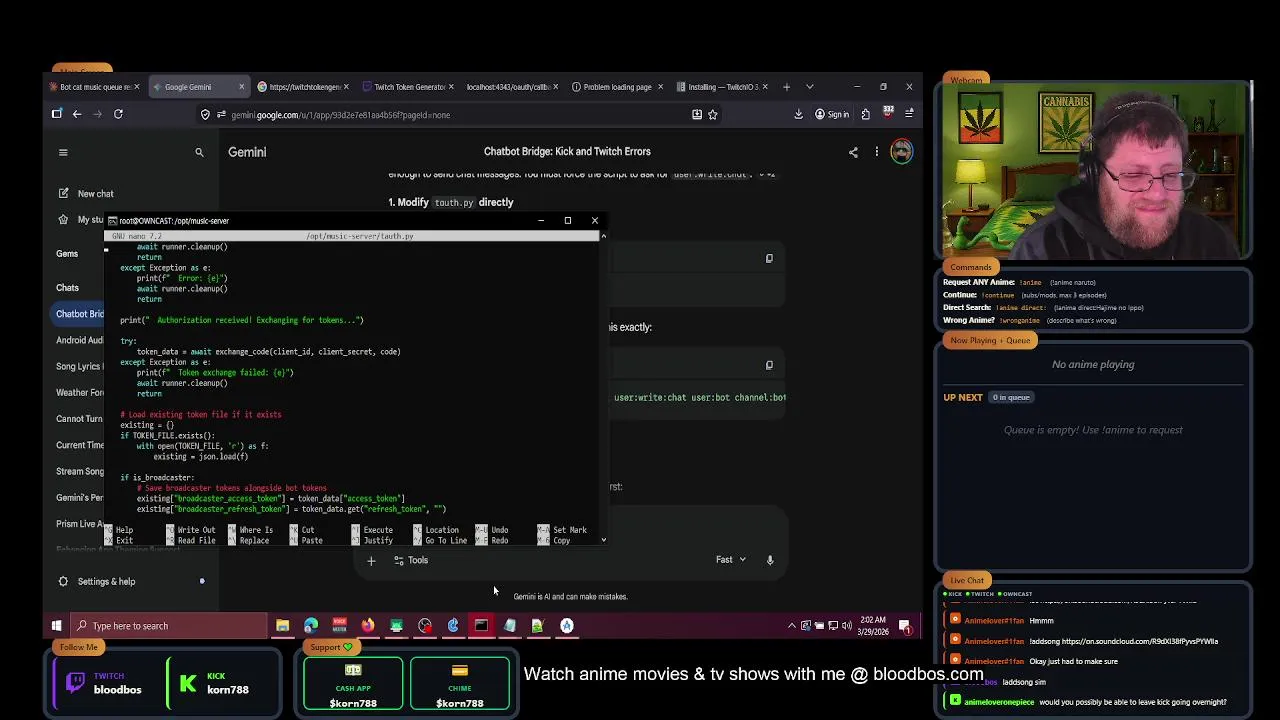The height and width of the screenshot is (720, 1280).
Task: Click the Chime $korn788 support panel
Action: 459,683
